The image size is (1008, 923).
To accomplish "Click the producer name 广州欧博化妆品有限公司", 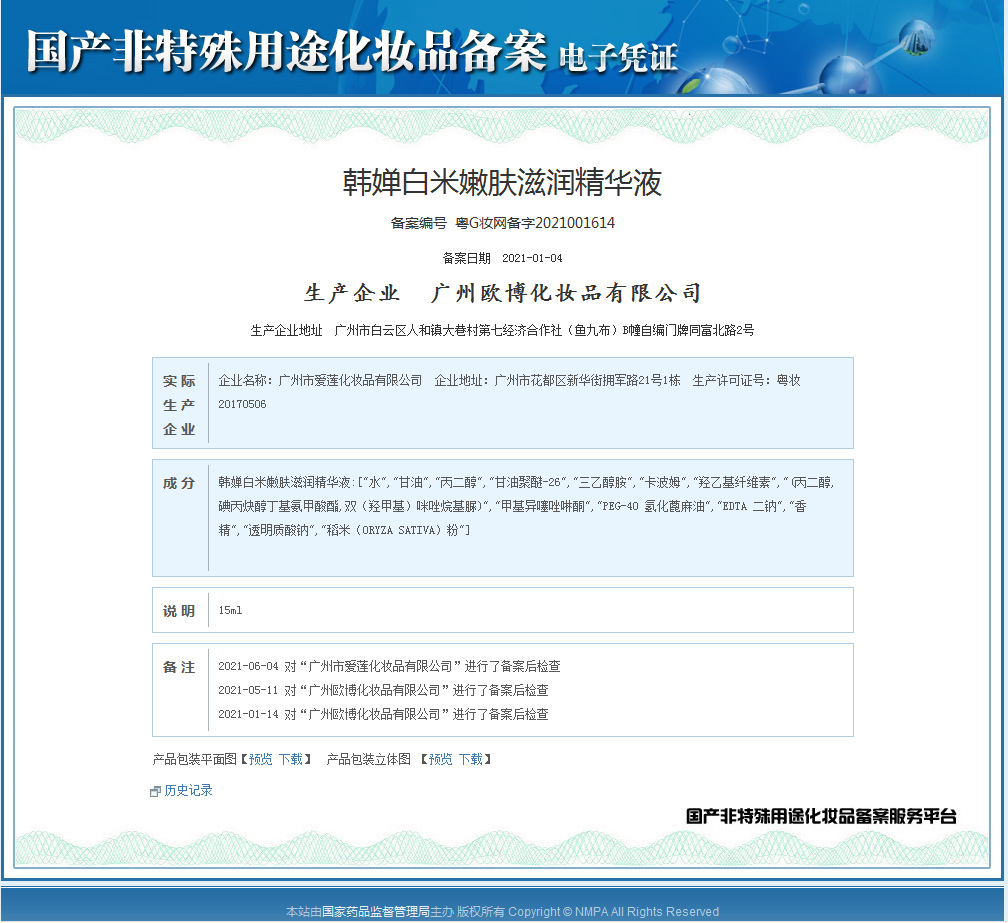I will 566,293.
